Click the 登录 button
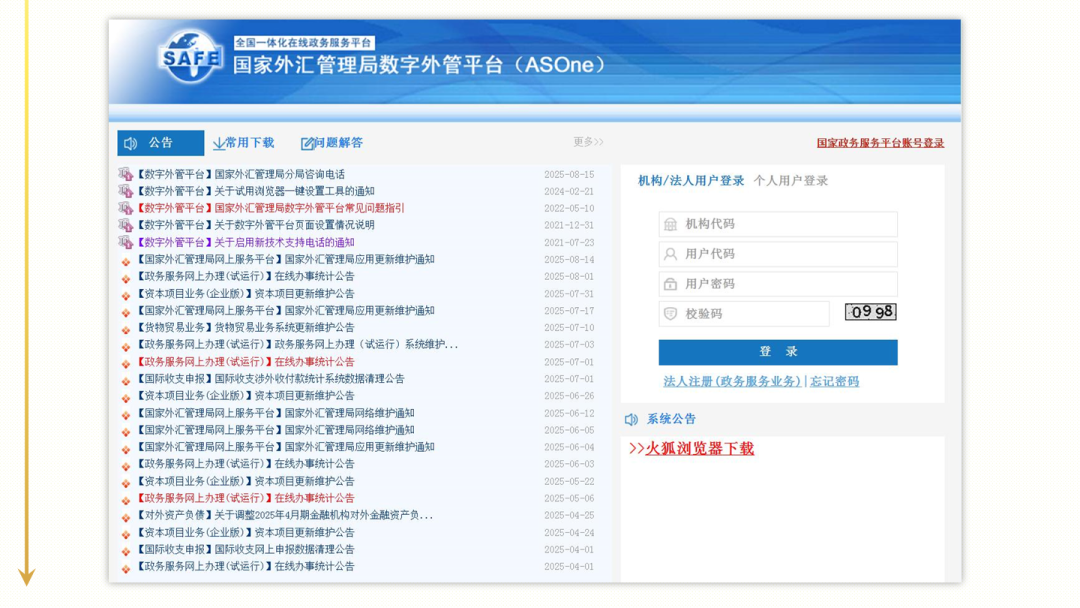1080x608 pixels. [x=778, y=352]
